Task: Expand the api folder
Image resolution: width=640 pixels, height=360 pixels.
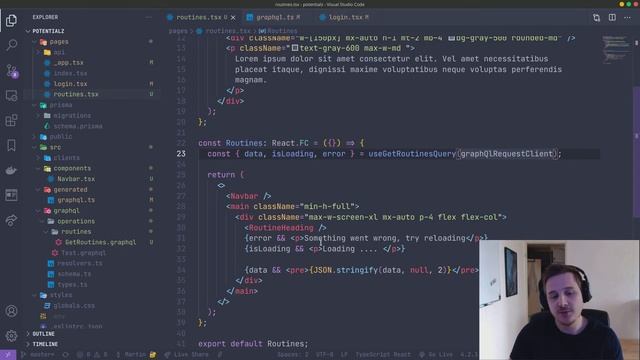Action: click(59, 52)
